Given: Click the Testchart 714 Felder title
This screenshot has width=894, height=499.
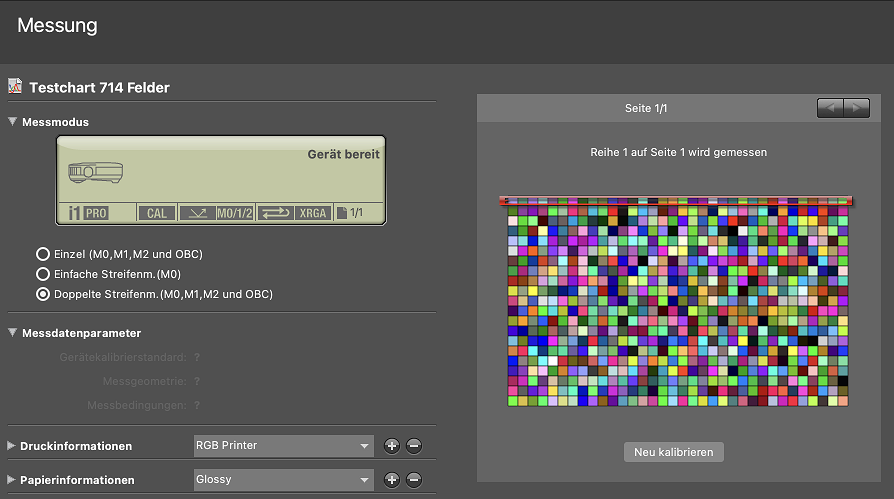Looking at the screenshot, I should 99,87.
